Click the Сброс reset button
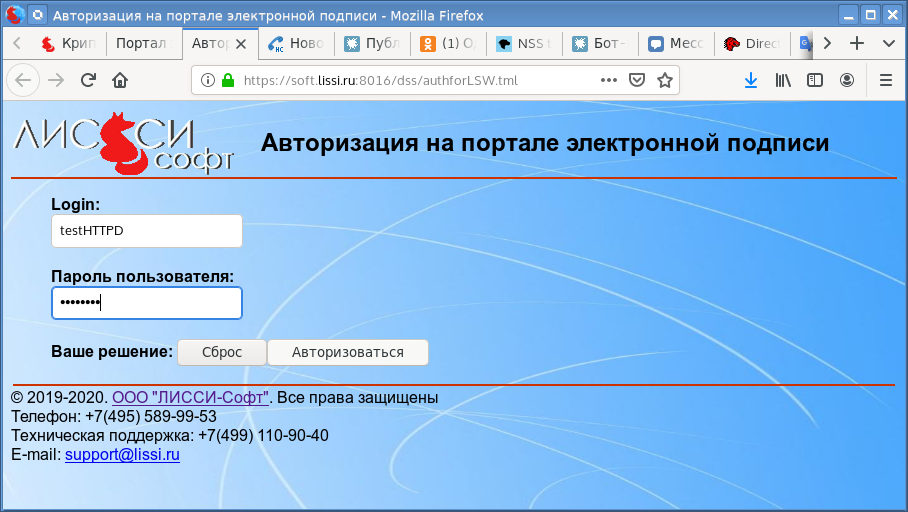This screenshot has height=512, width=908. pos(222,352)
